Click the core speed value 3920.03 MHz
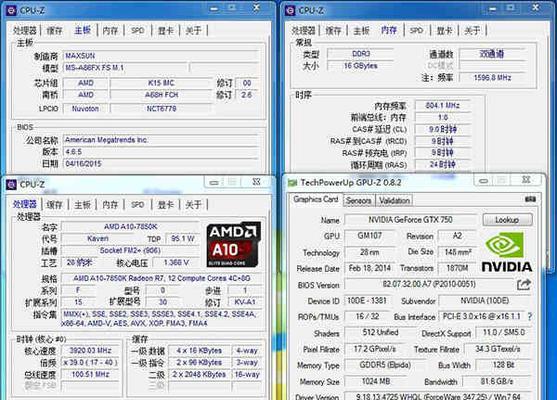557x400 pixels. 90,351
